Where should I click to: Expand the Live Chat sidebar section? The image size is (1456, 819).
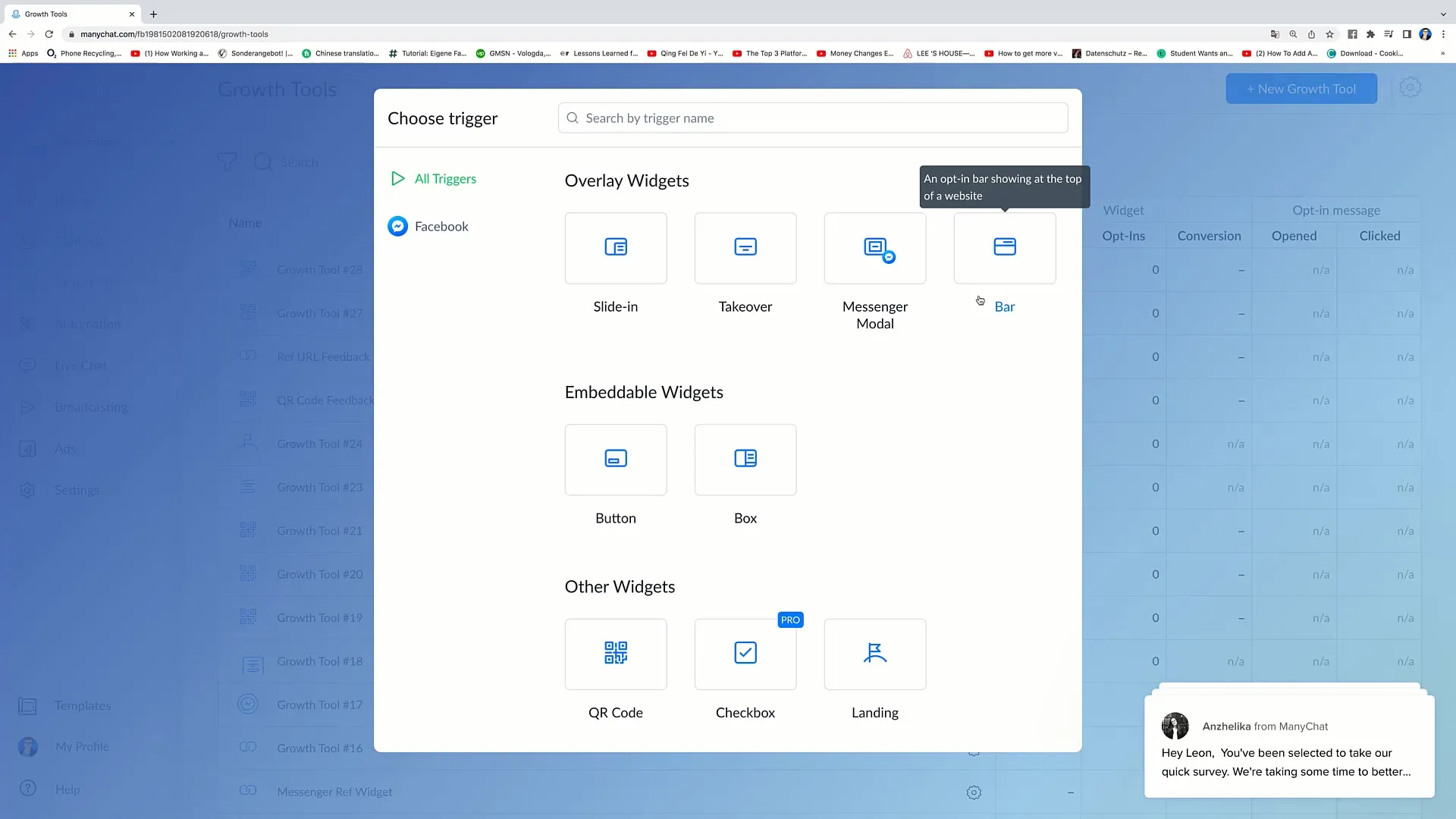pos(80,365)
